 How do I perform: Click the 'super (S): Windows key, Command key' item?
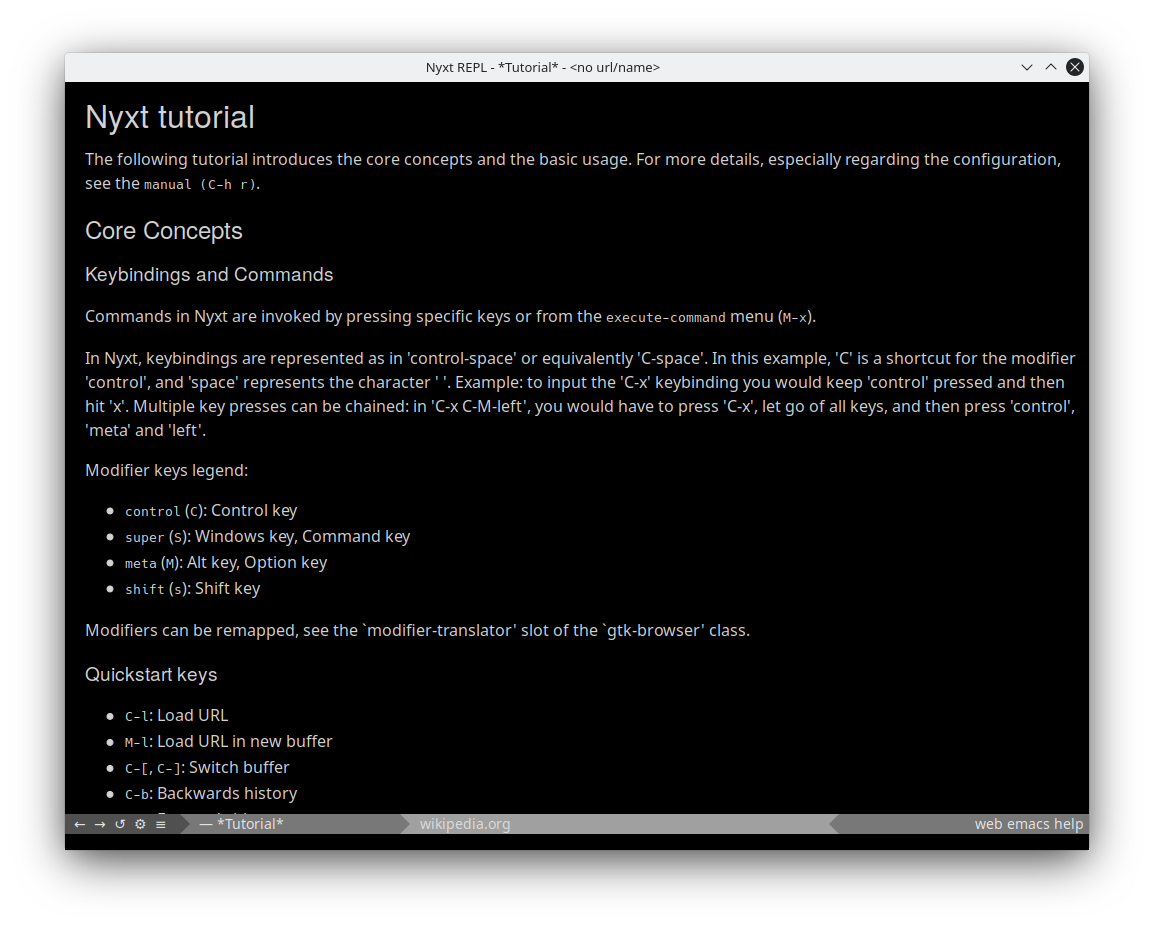[267, 536]
